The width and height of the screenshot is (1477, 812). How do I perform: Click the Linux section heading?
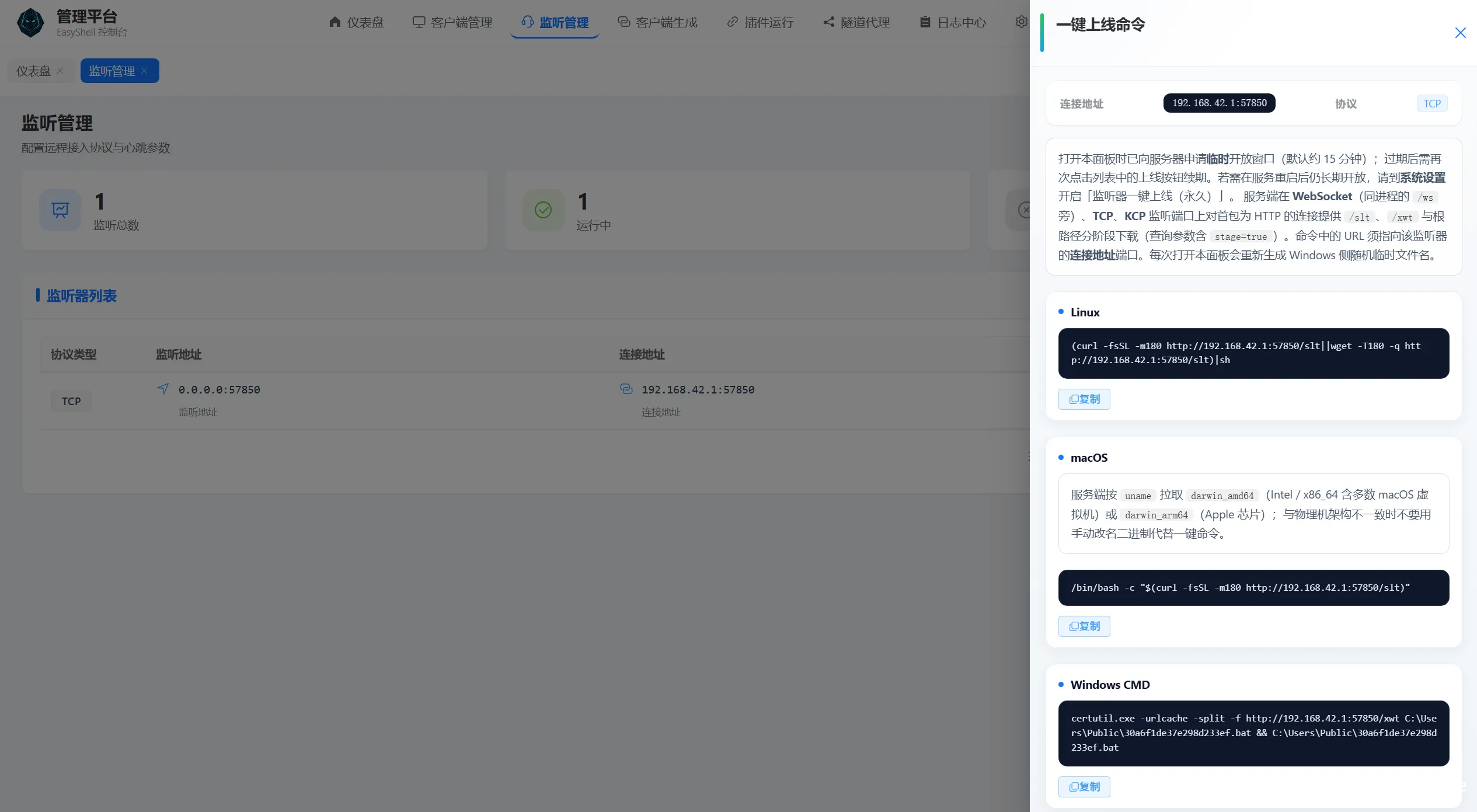(1085, 312)
